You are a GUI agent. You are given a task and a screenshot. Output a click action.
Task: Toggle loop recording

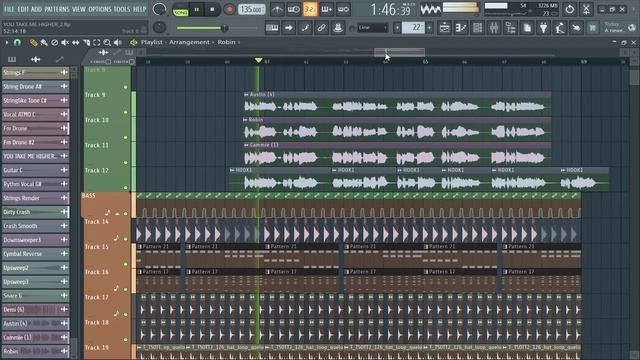coord(344,9)
